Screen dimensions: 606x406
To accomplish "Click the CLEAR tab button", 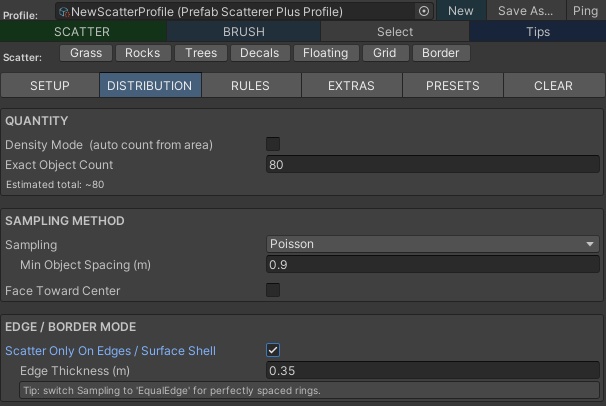I will [554, 85].
